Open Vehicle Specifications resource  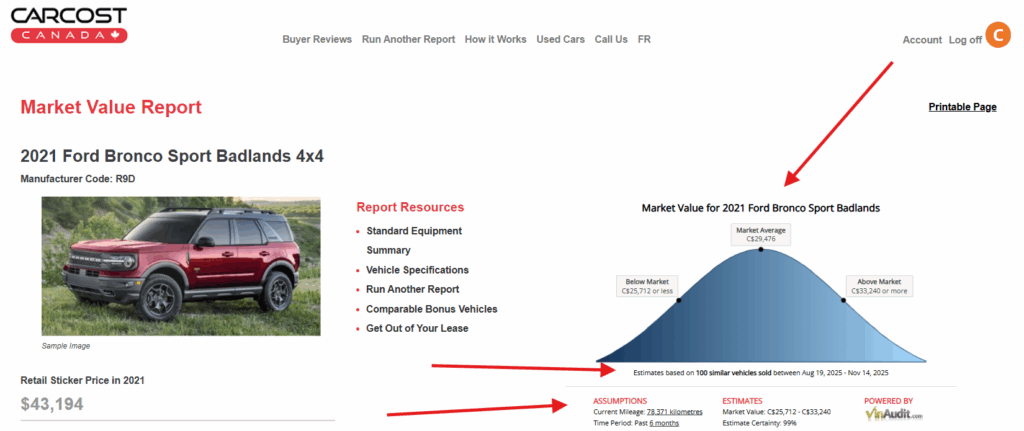[417, 270]
